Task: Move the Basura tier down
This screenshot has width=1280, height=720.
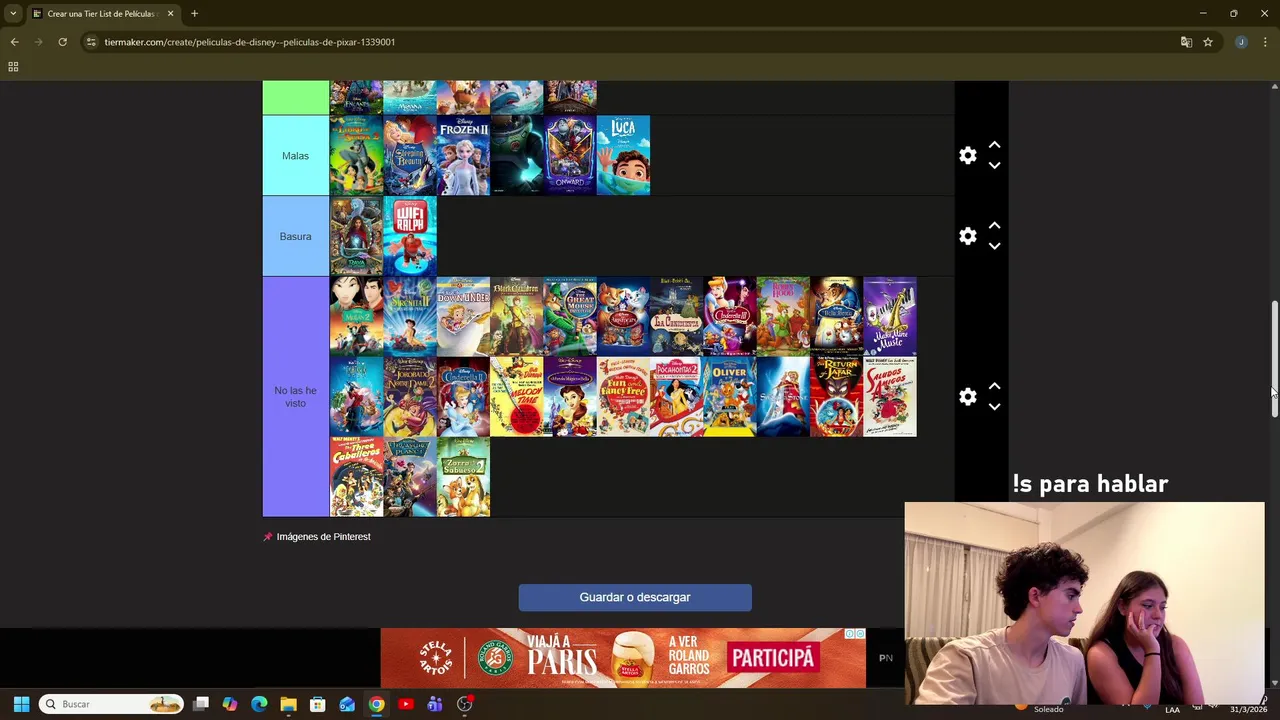Action: point(994,246)
